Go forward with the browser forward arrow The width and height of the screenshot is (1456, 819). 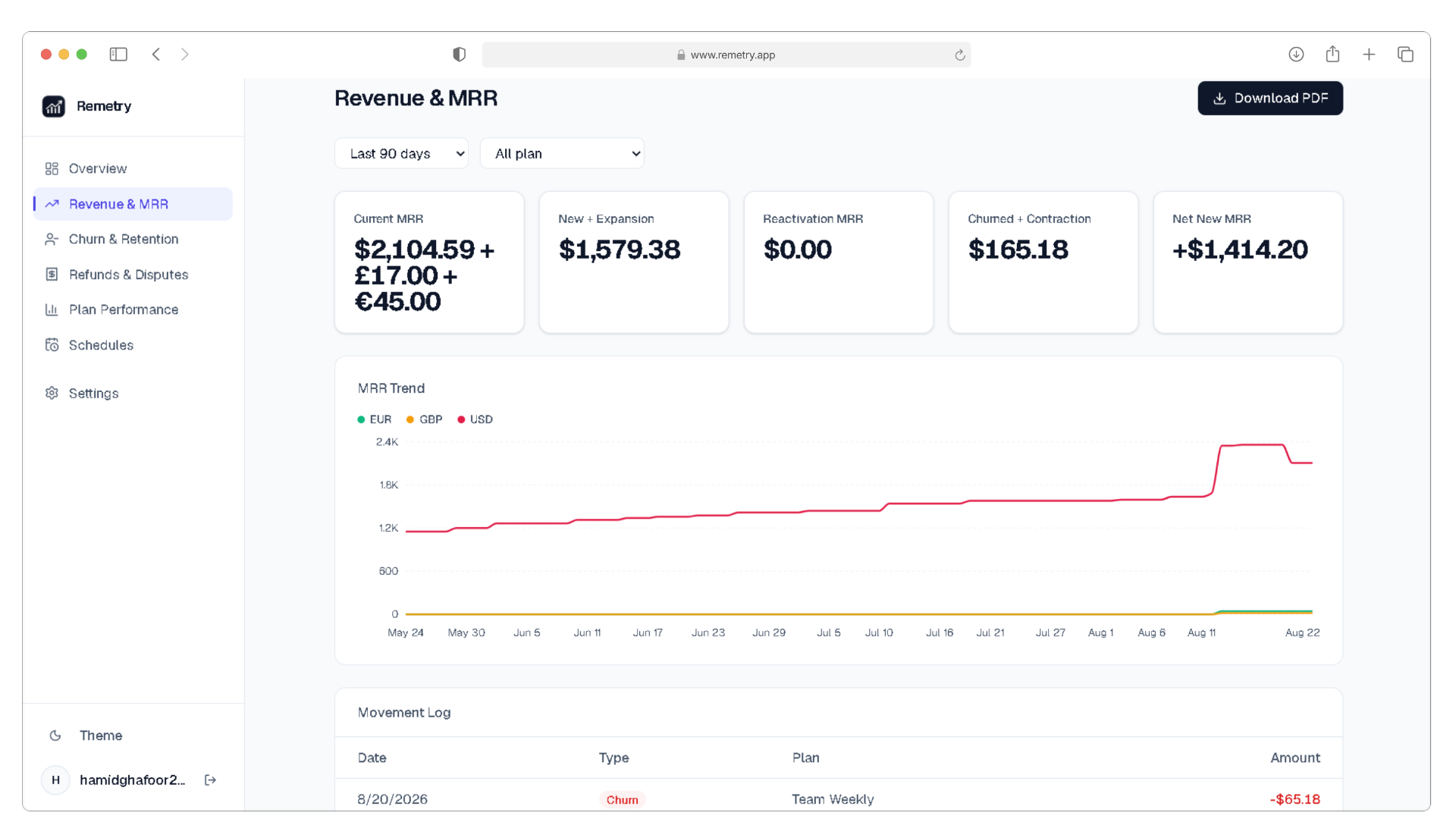click(x=185, y=55)
